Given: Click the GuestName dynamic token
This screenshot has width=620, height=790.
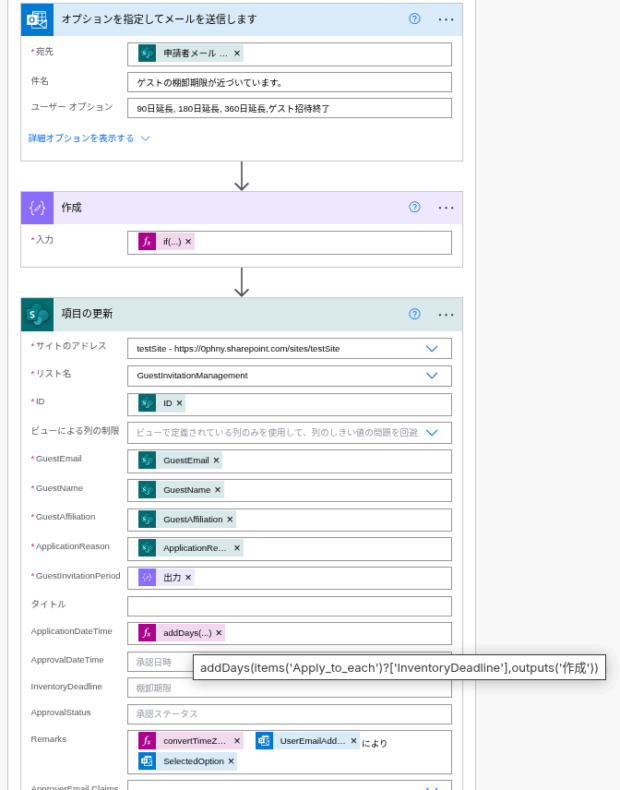Looking at the screenshot, I should pos(181,490).
